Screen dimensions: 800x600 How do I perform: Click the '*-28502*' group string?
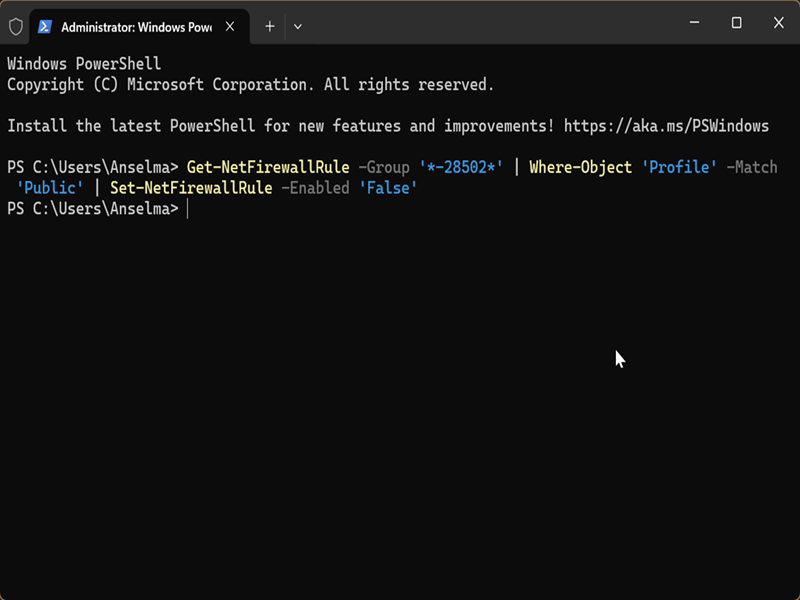pyautogui.click(x=461, y=167)
